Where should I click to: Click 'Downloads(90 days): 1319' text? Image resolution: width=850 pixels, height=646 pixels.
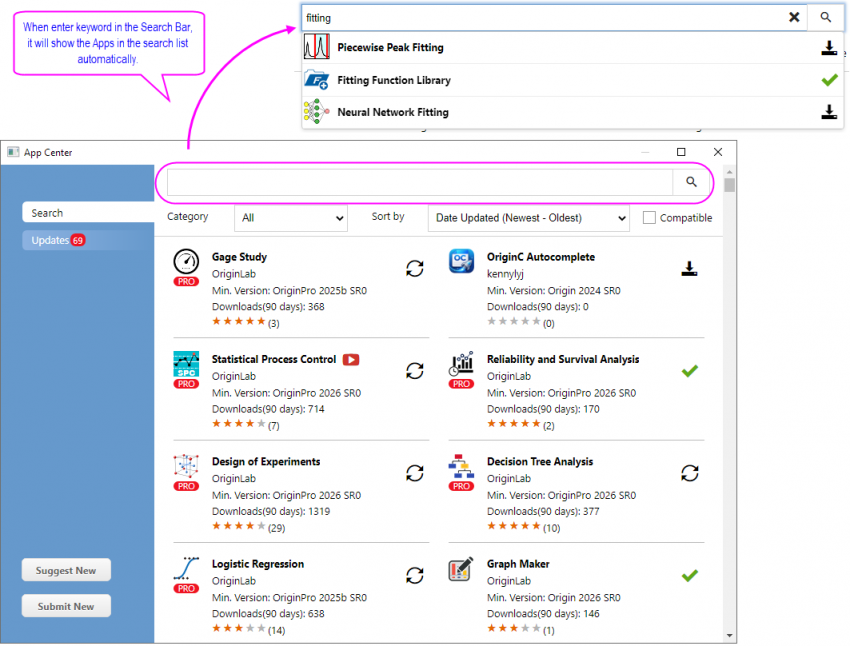point(271,512)
